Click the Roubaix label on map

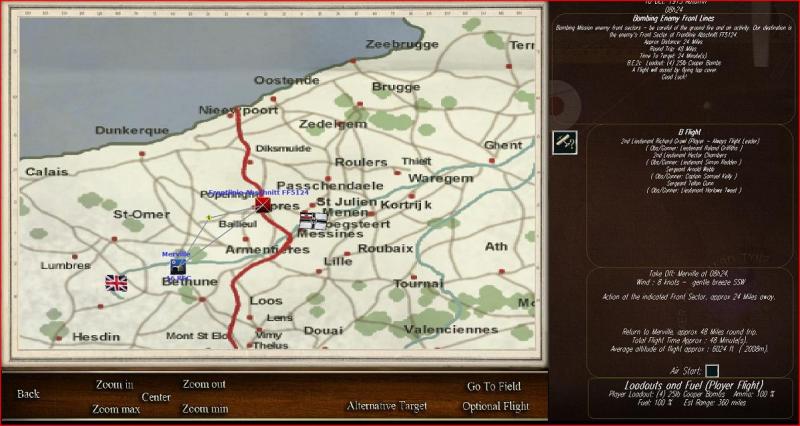coord(385,248)
